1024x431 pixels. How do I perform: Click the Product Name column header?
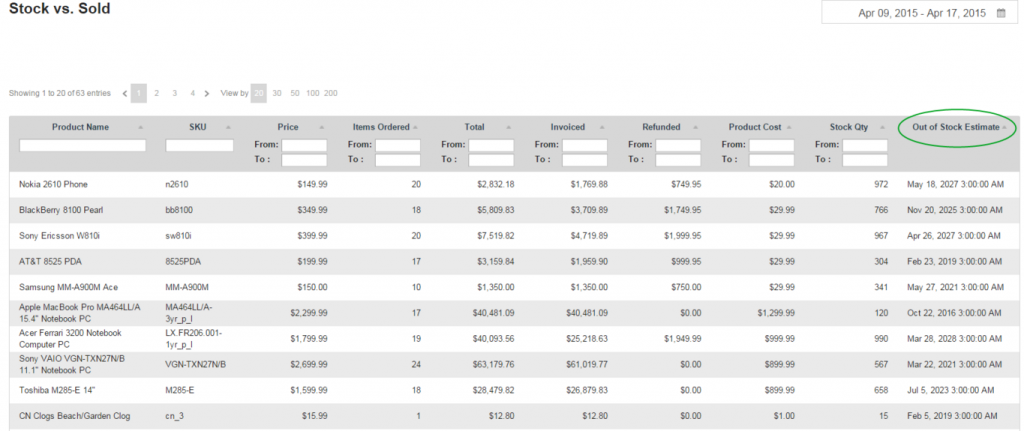(x=80, y=127)
